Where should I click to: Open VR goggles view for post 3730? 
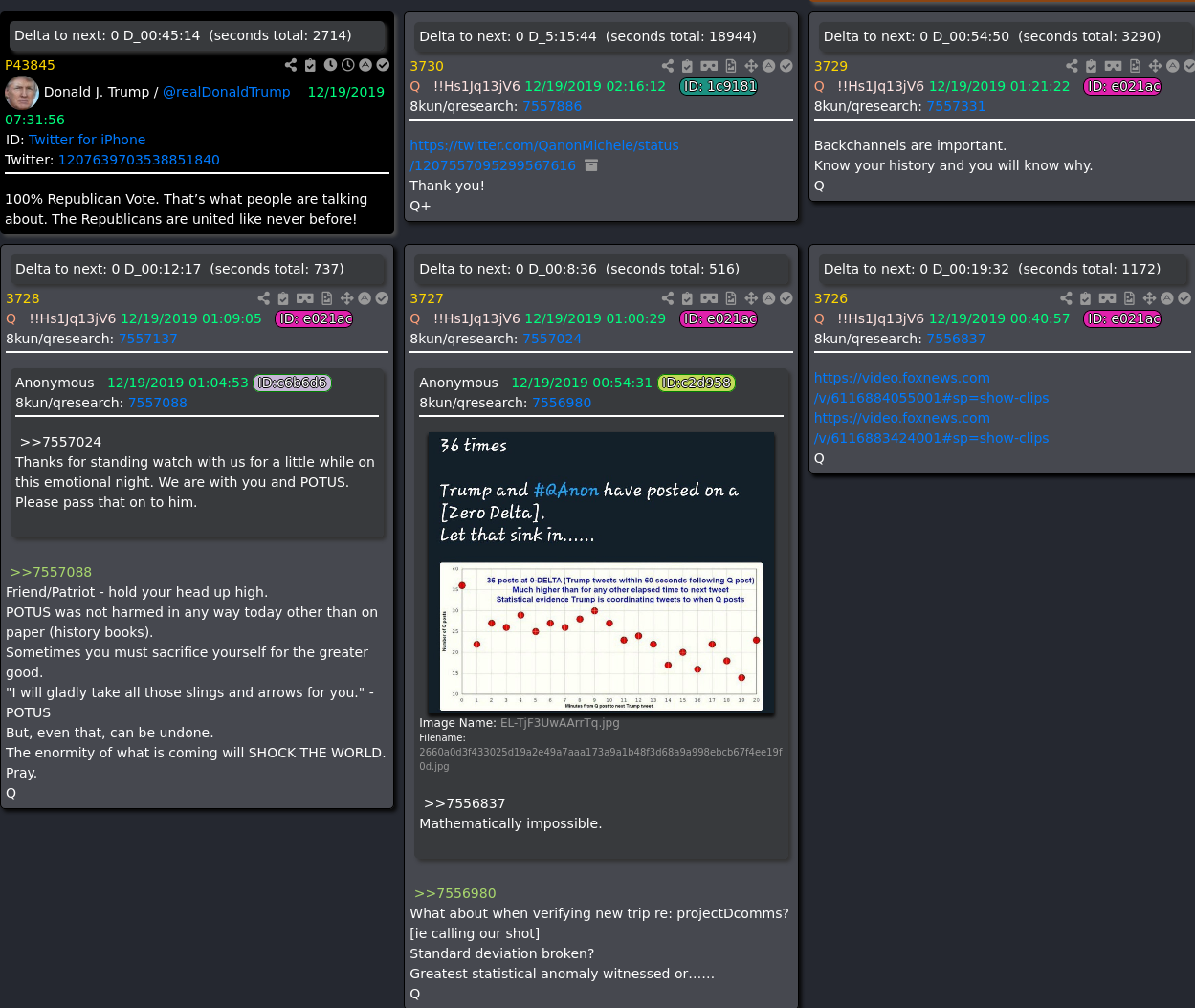click(x=709, y=66)
